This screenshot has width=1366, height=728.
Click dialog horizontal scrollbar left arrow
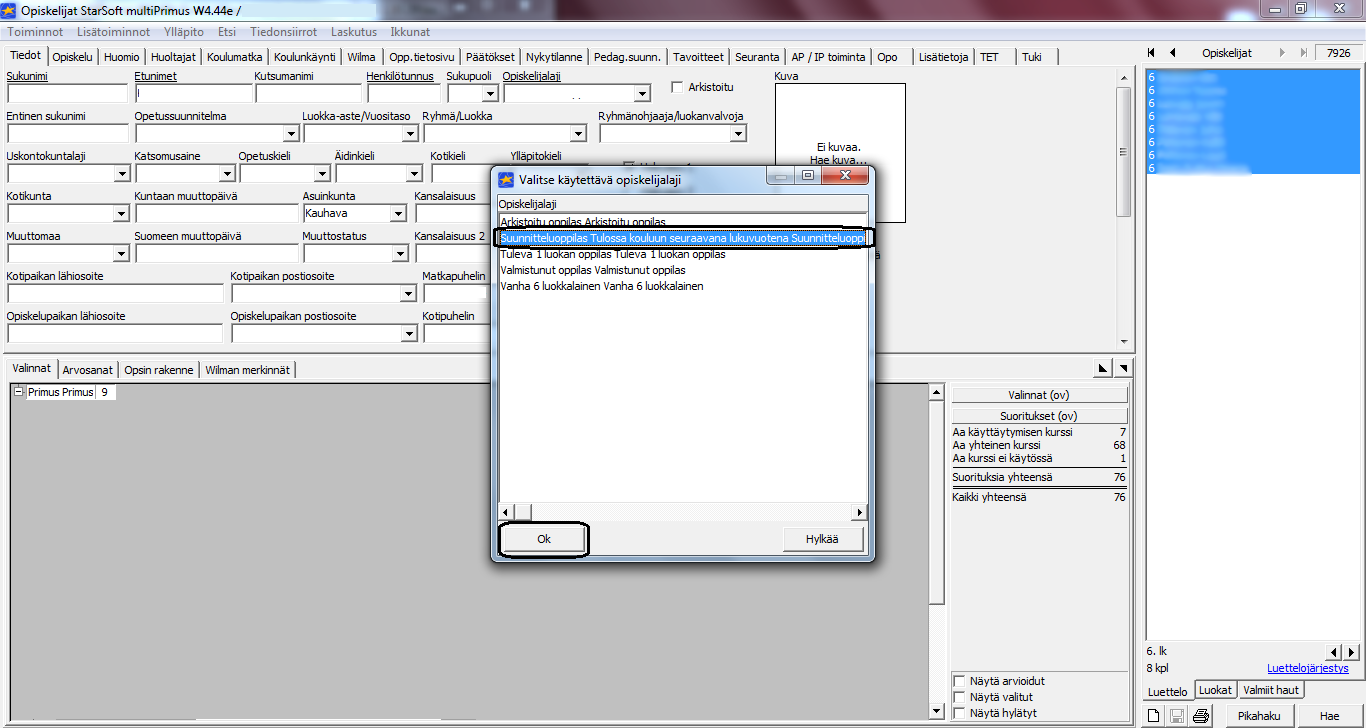click(x=506, y=512)
